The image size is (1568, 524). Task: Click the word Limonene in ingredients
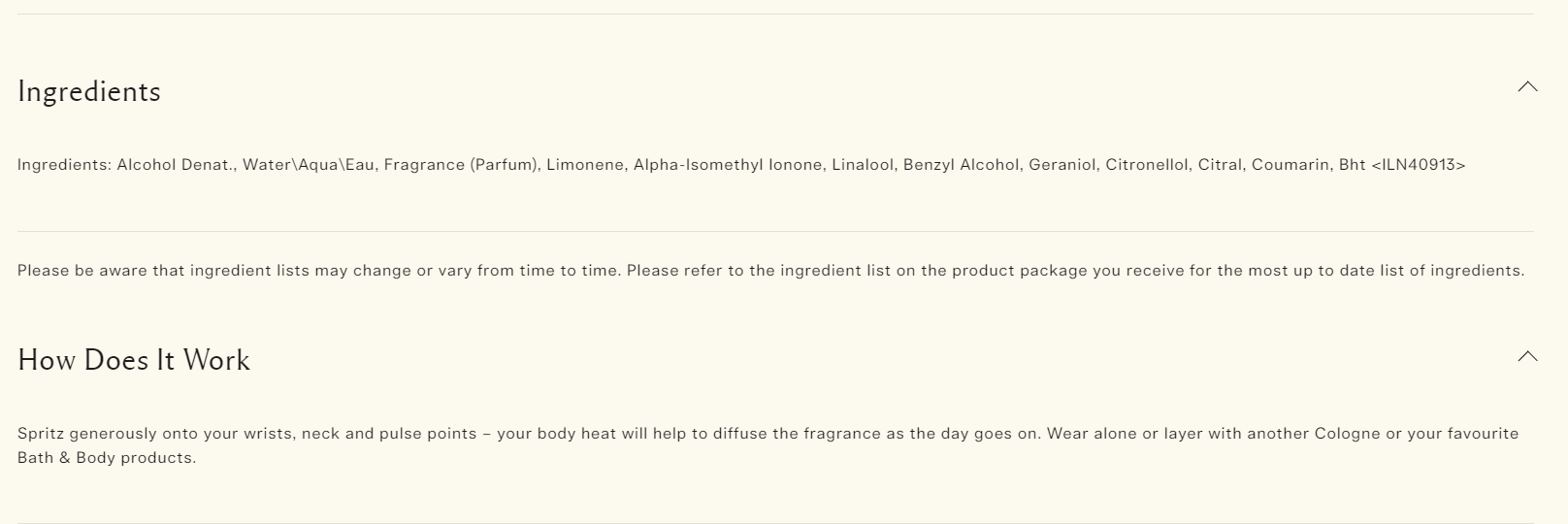click(585, 165)
